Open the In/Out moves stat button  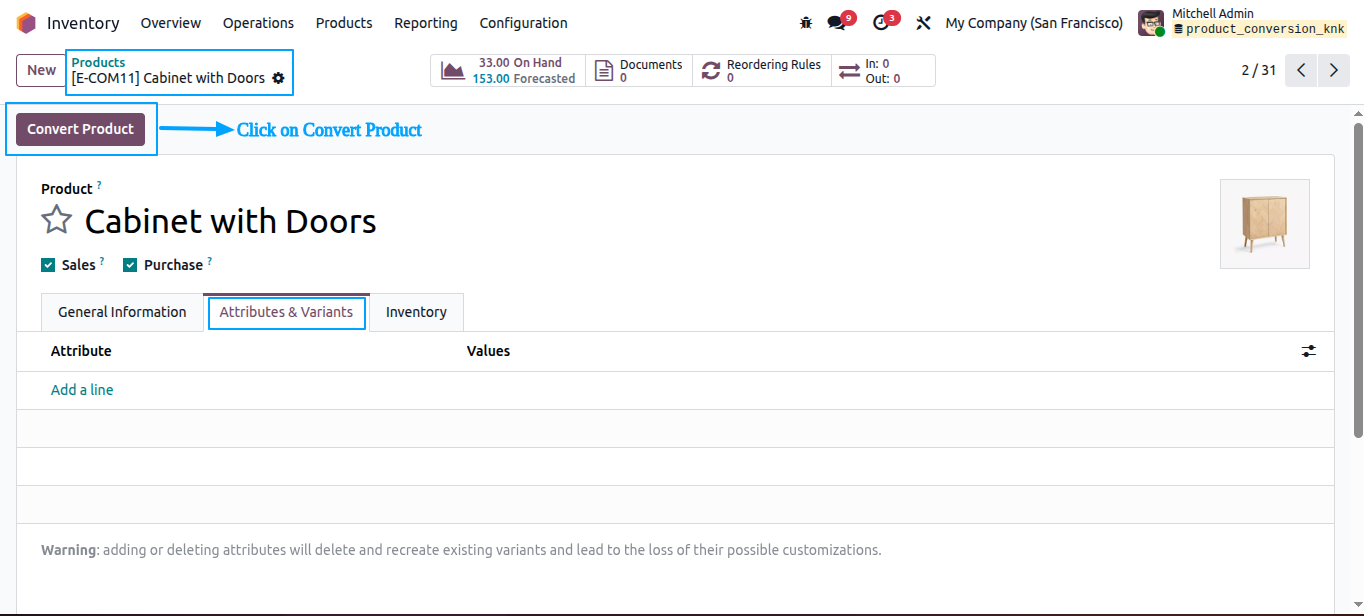pos(883,71)
